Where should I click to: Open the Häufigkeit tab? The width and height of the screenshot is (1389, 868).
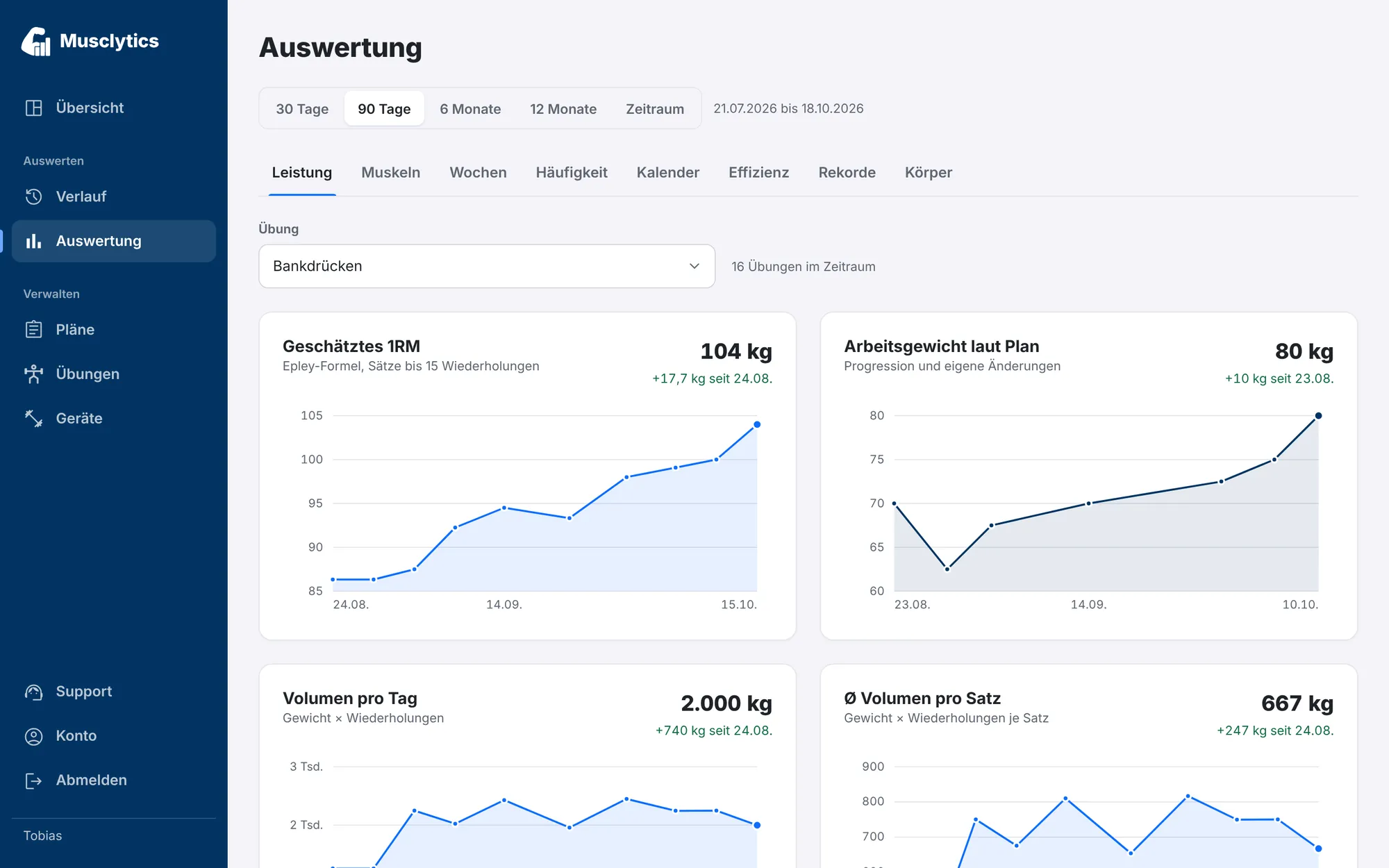(x=572, y=172)
